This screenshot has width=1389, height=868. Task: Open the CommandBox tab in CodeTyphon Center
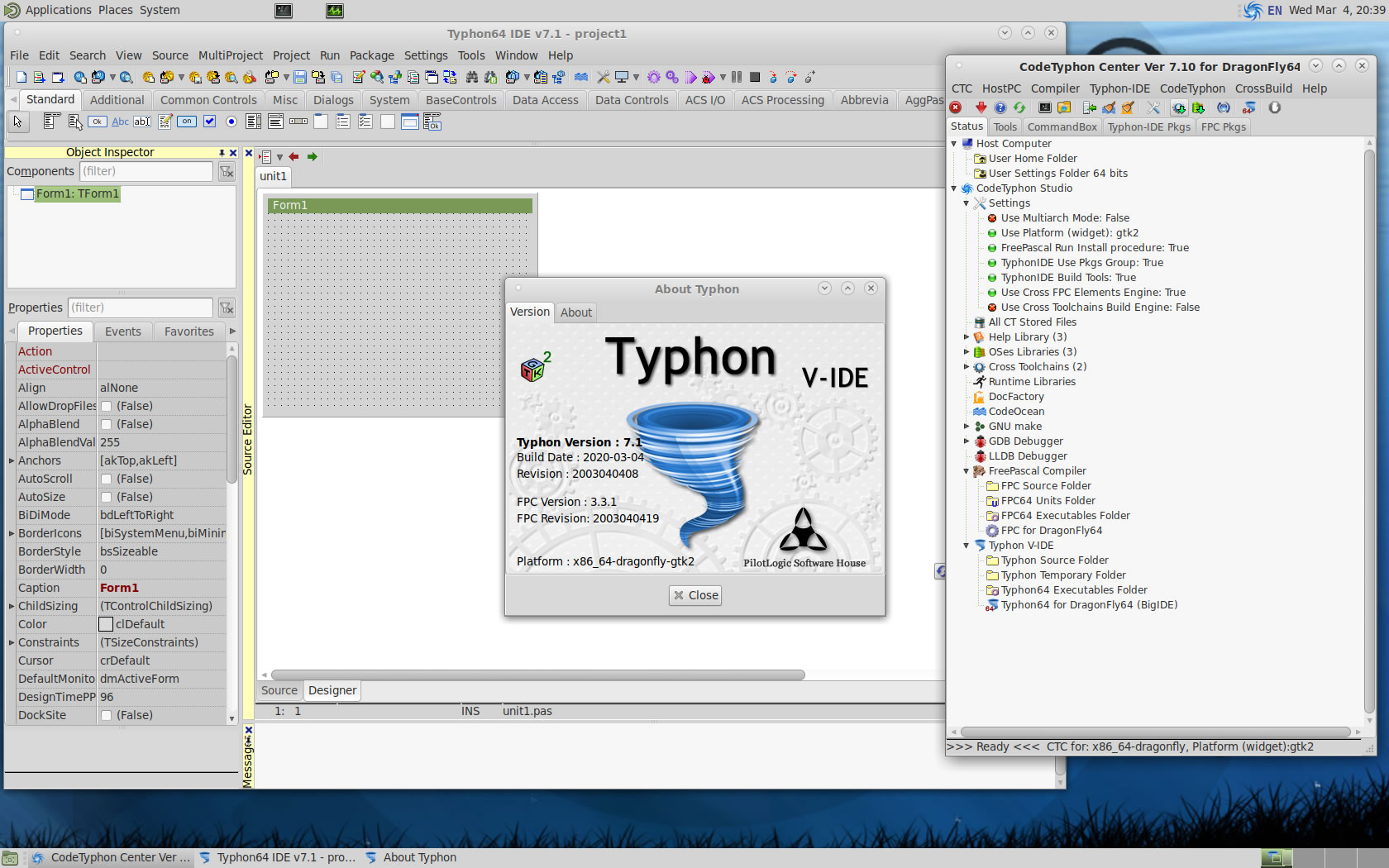coord(1062,126)
